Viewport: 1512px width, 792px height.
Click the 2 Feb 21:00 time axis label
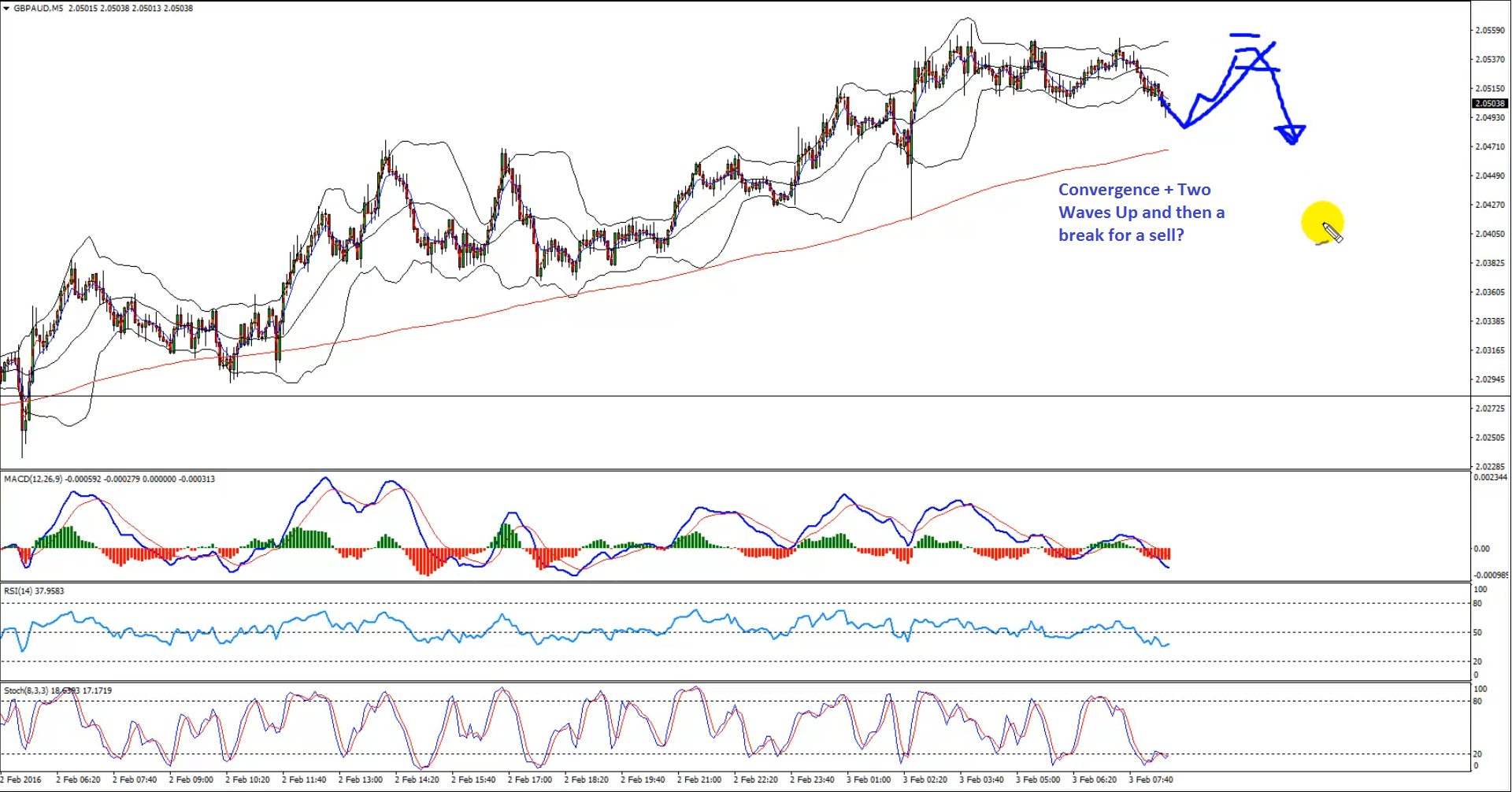coord(699,779)
